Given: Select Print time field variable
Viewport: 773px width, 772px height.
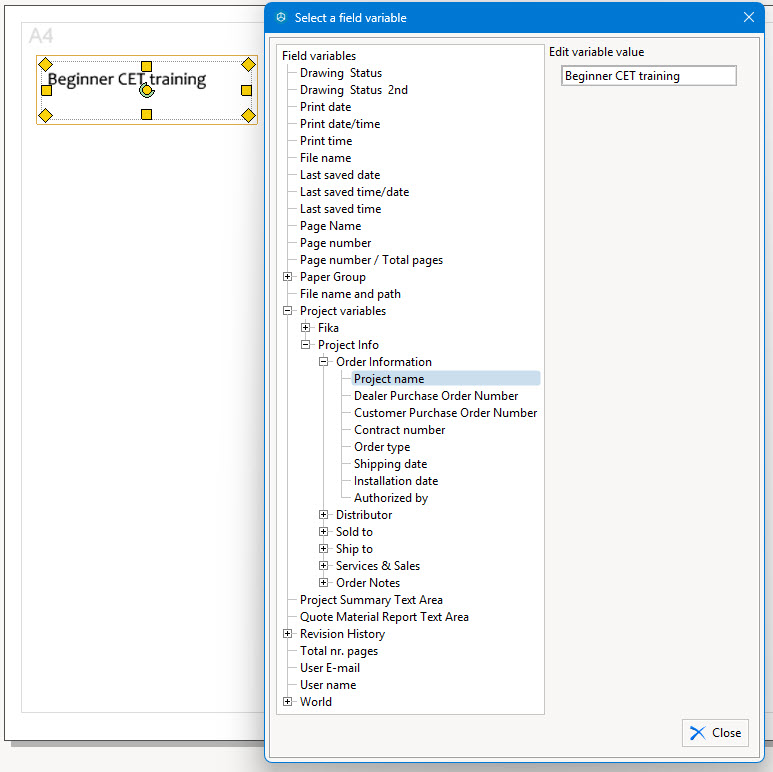Looking at the screenshot, I should click(326, 141).
